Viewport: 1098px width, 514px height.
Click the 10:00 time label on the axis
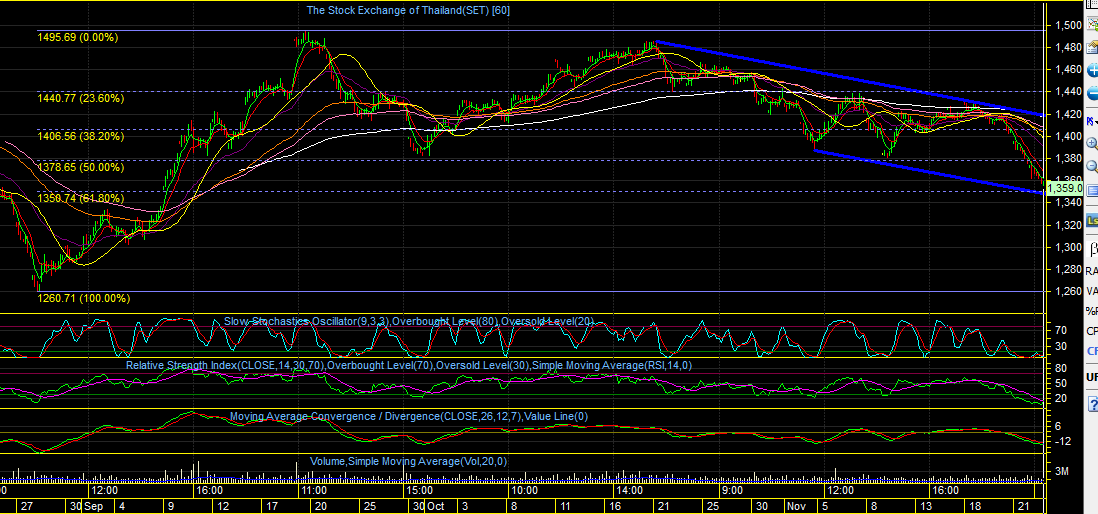pos(524,491)
